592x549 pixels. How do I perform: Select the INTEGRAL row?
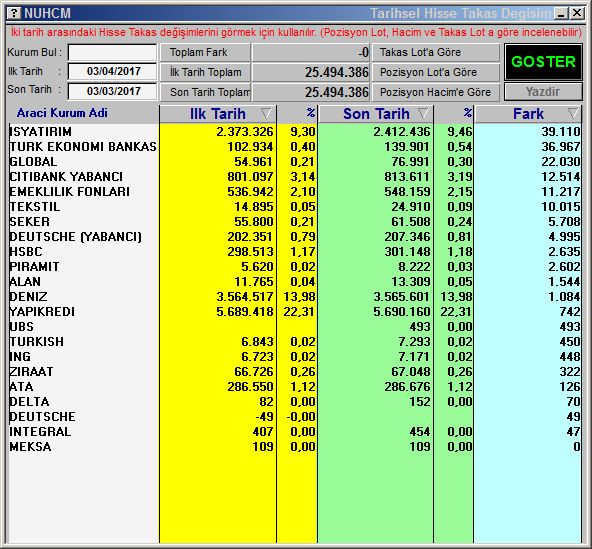click(295, 432)
